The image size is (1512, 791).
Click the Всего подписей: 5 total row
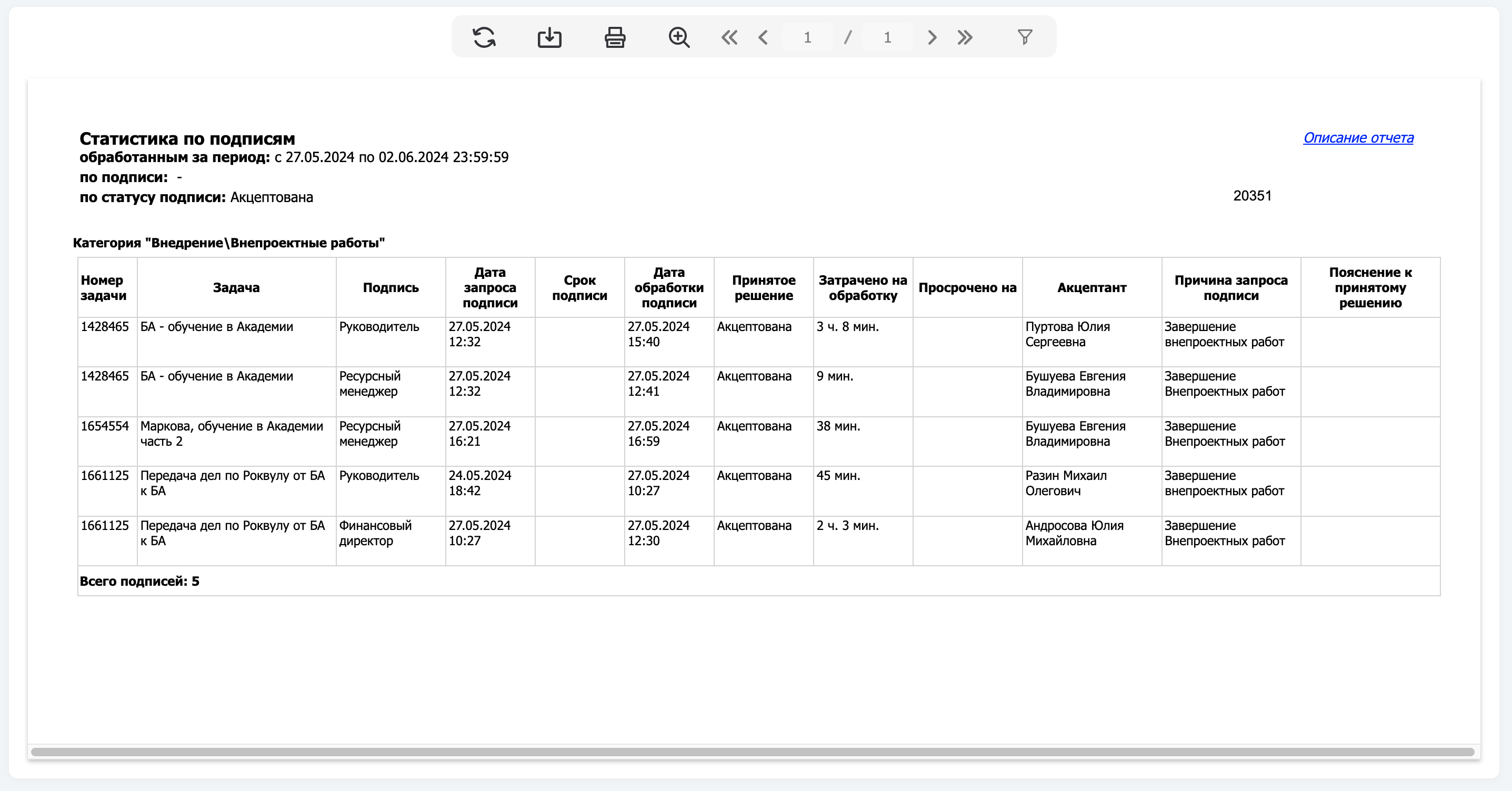click(x=759, y=581)
